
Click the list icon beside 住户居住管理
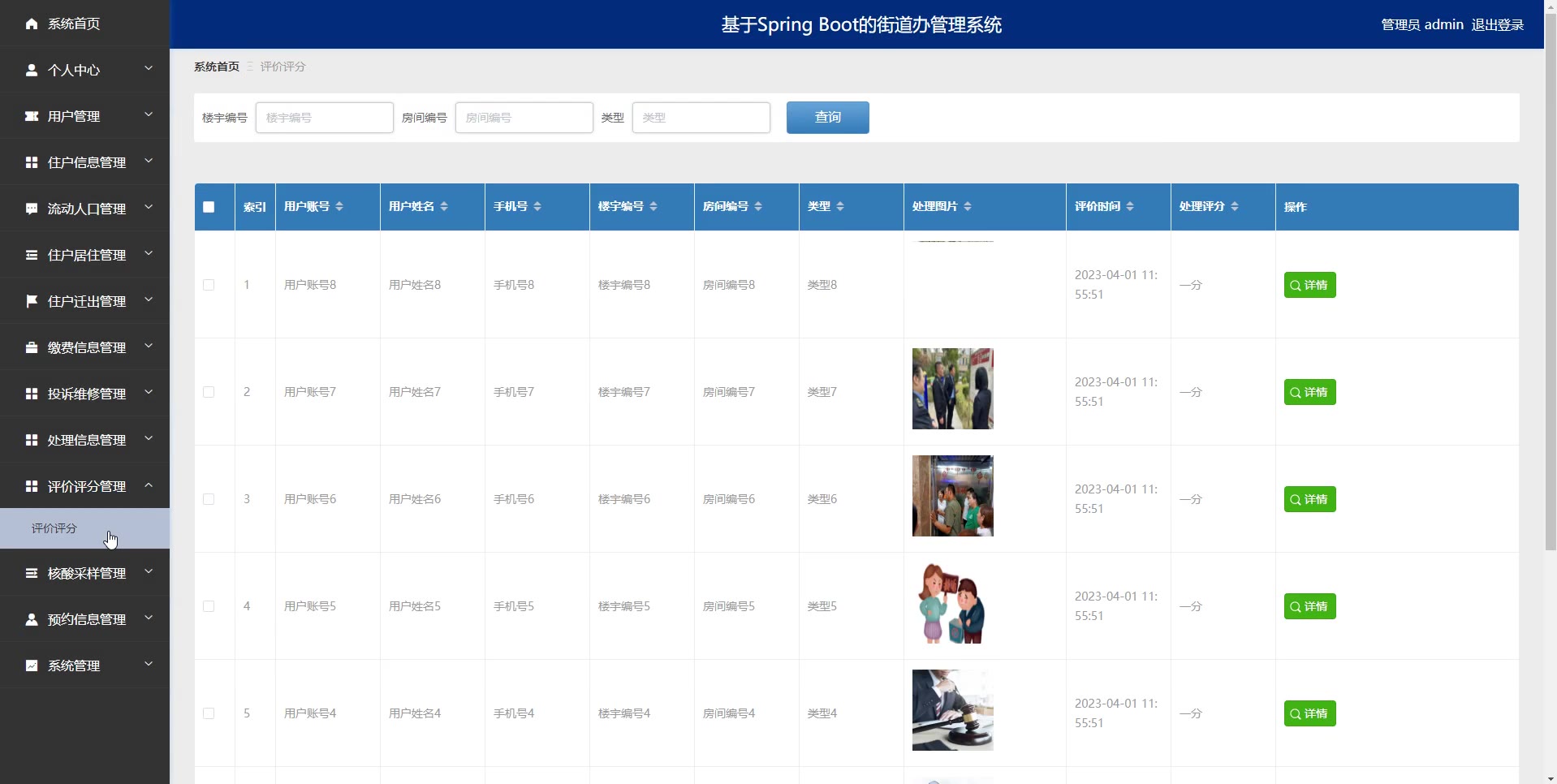point(32,255)
